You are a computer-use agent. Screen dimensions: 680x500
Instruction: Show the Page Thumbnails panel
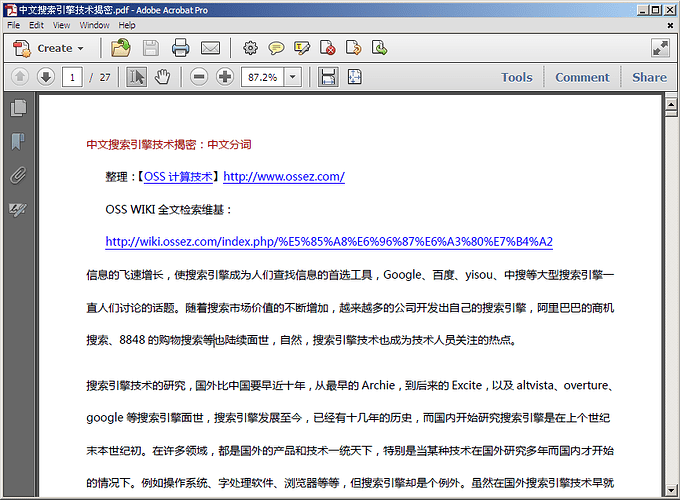tap(18, 108)
